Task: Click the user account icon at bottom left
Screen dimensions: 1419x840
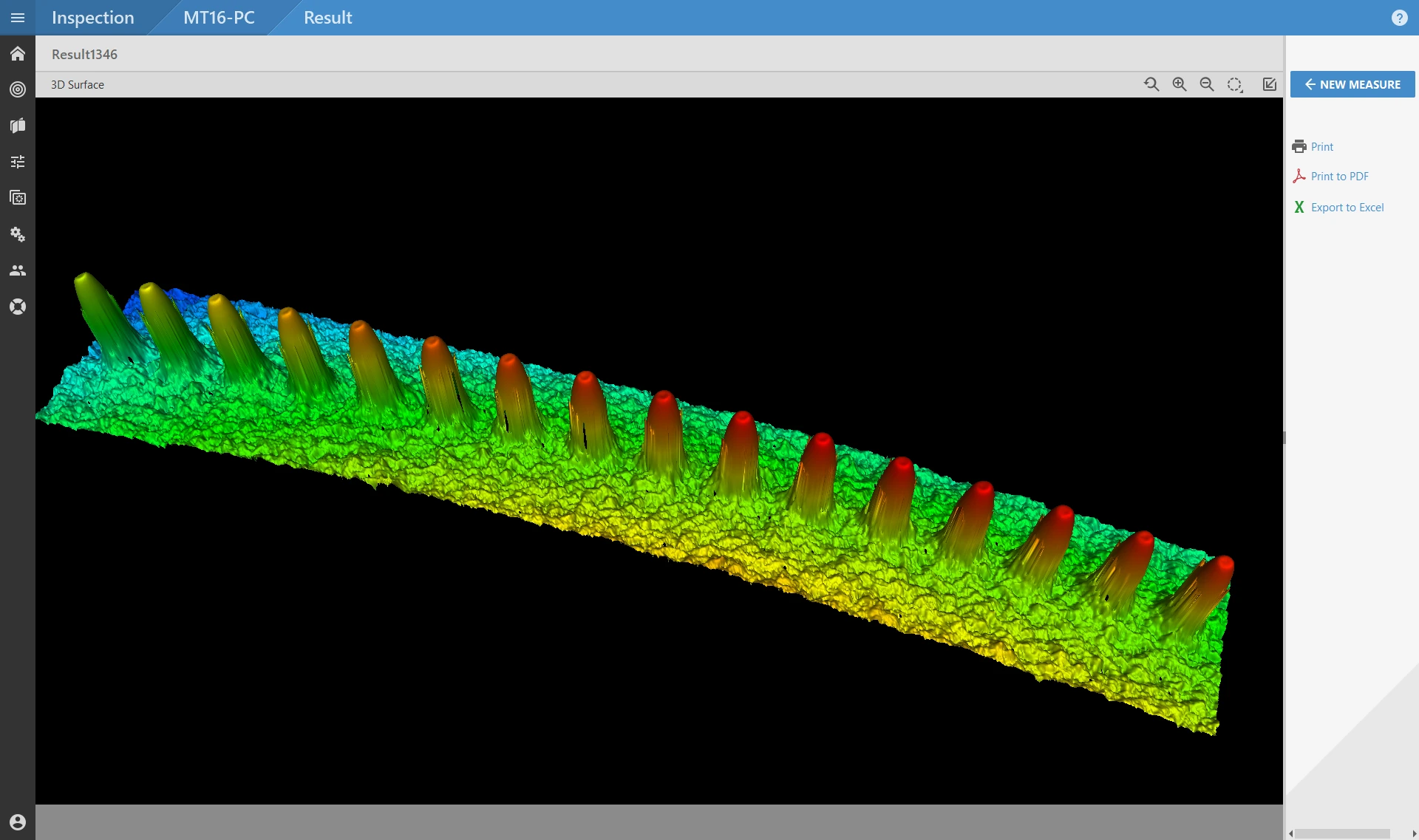Action: click(x=18, y=822)
